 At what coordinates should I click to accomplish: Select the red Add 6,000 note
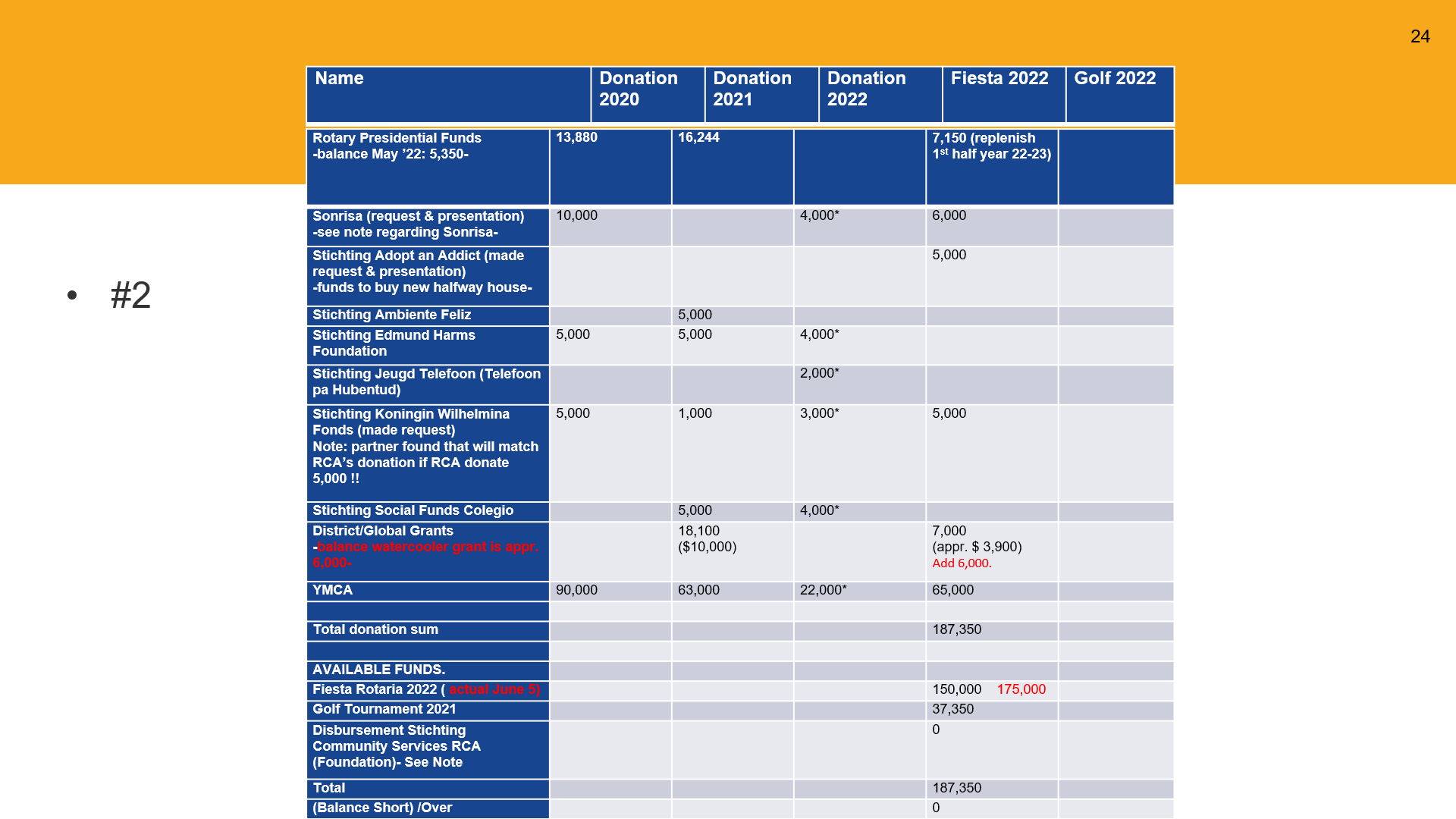pyautogui.click(x=962, y=563)
